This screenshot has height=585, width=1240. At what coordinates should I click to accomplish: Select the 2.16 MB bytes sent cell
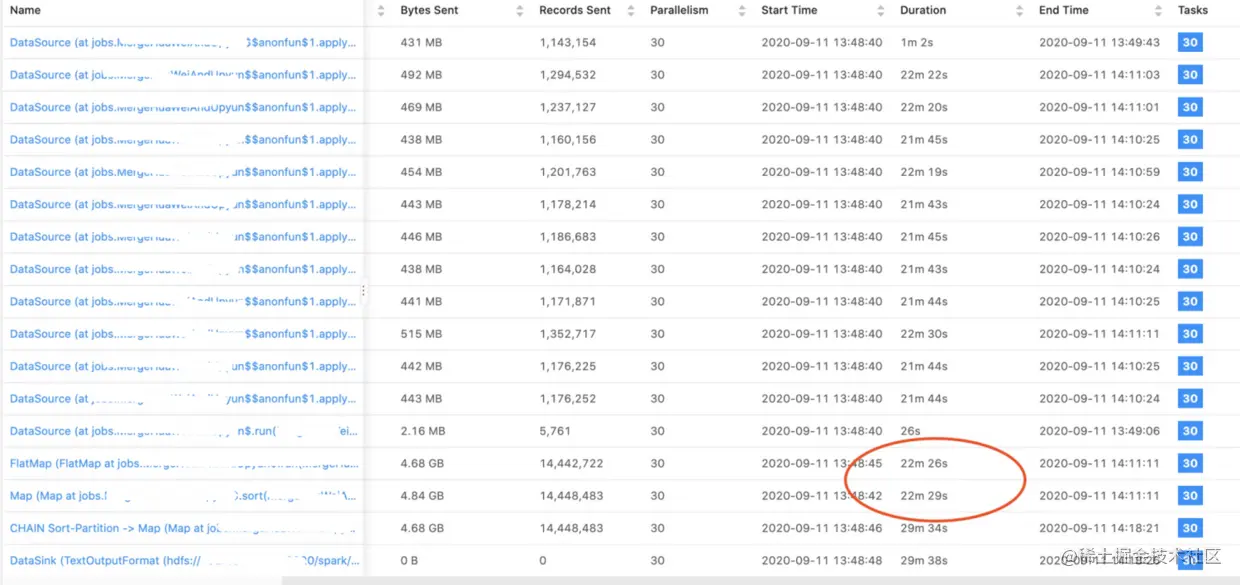point(423,431)
